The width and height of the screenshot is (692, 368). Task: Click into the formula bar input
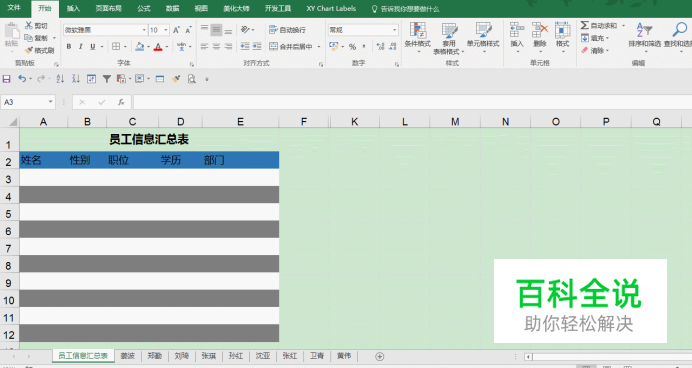coord(412,102)
